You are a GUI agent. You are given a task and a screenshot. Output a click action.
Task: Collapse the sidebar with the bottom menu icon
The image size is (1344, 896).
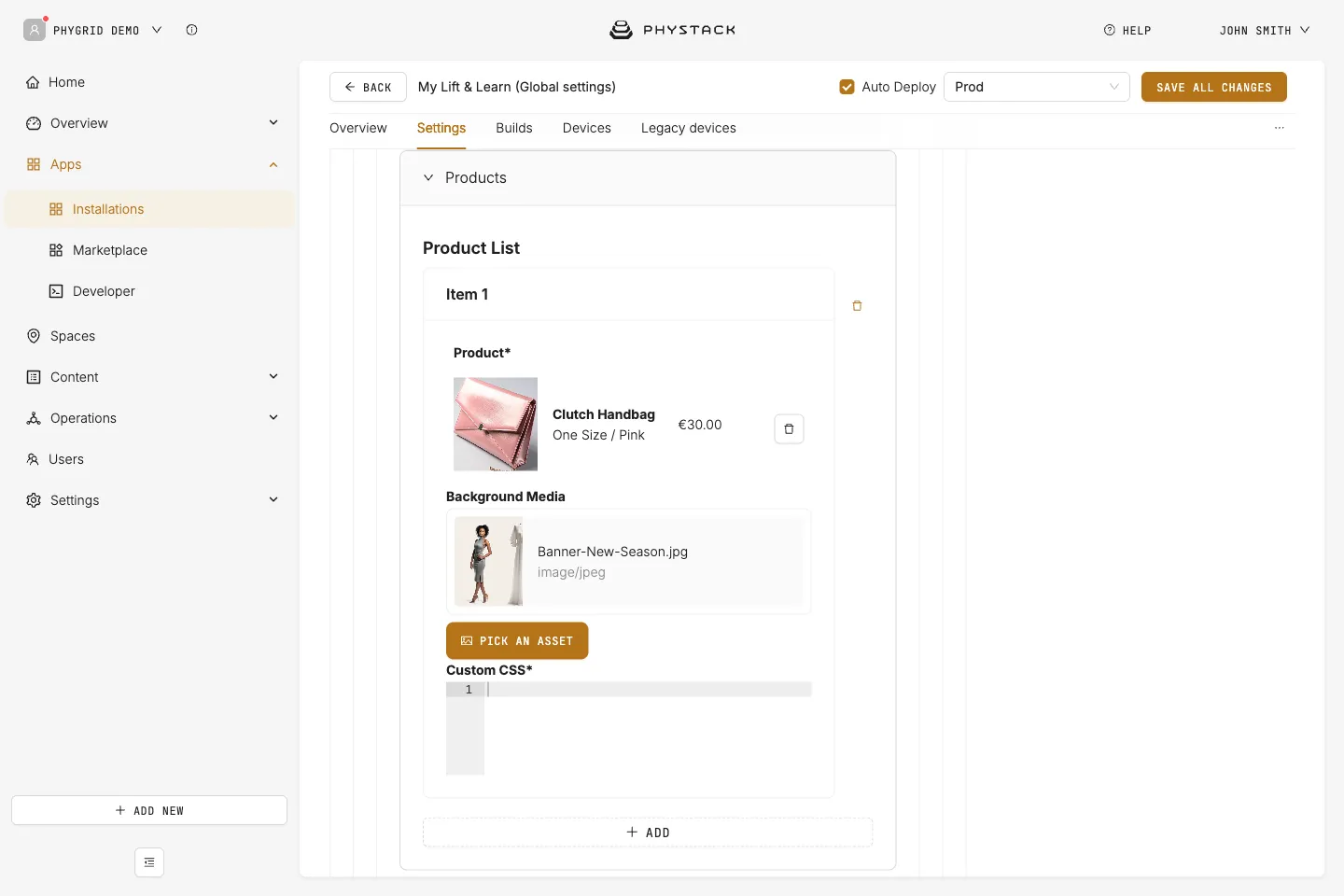coord(149,862)
